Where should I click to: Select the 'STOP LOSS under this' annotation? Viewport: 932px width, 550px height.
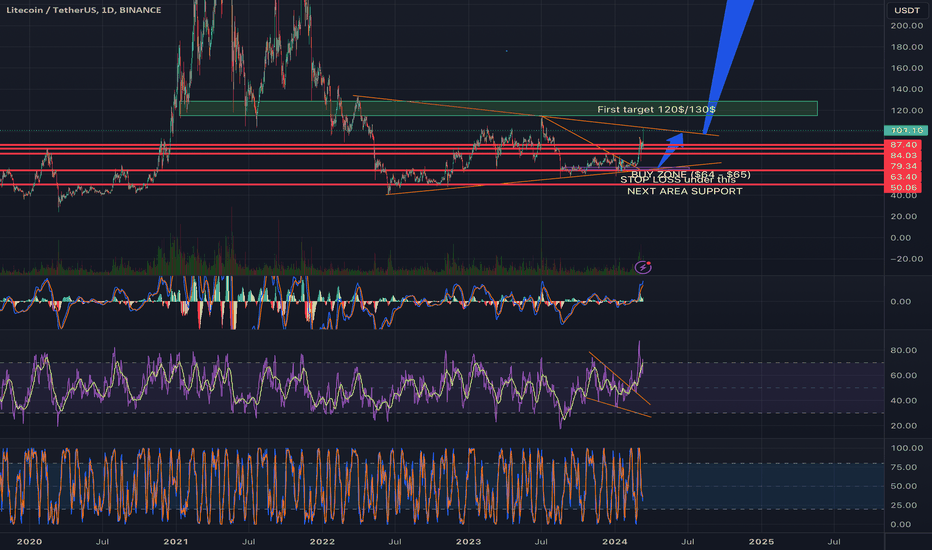pos(678,180)
